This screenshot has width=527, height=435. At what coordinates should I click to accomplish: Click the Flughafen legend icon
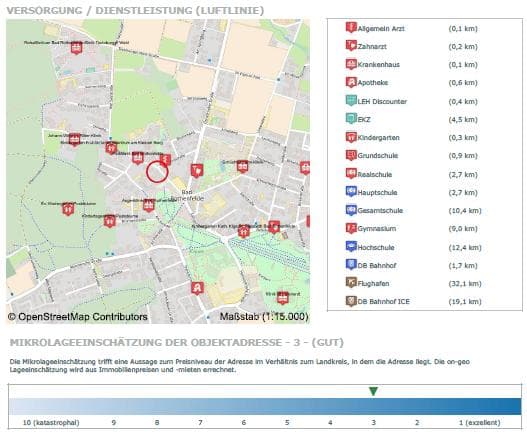(x=351, y=283)
